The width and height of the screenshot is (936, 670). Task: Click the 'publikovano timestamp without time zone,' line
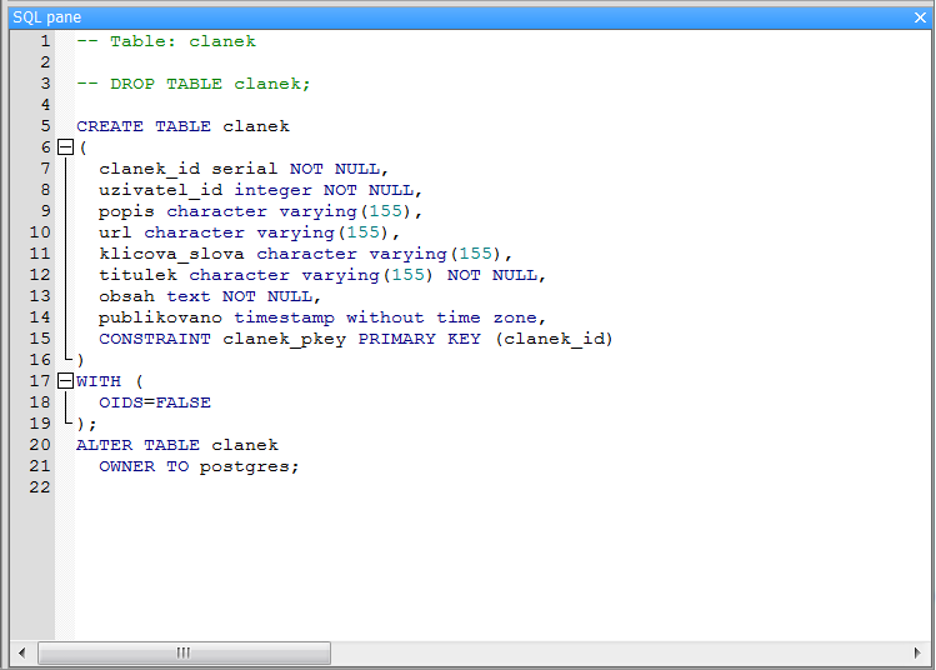pyautogui.click(x=322, y=318)
